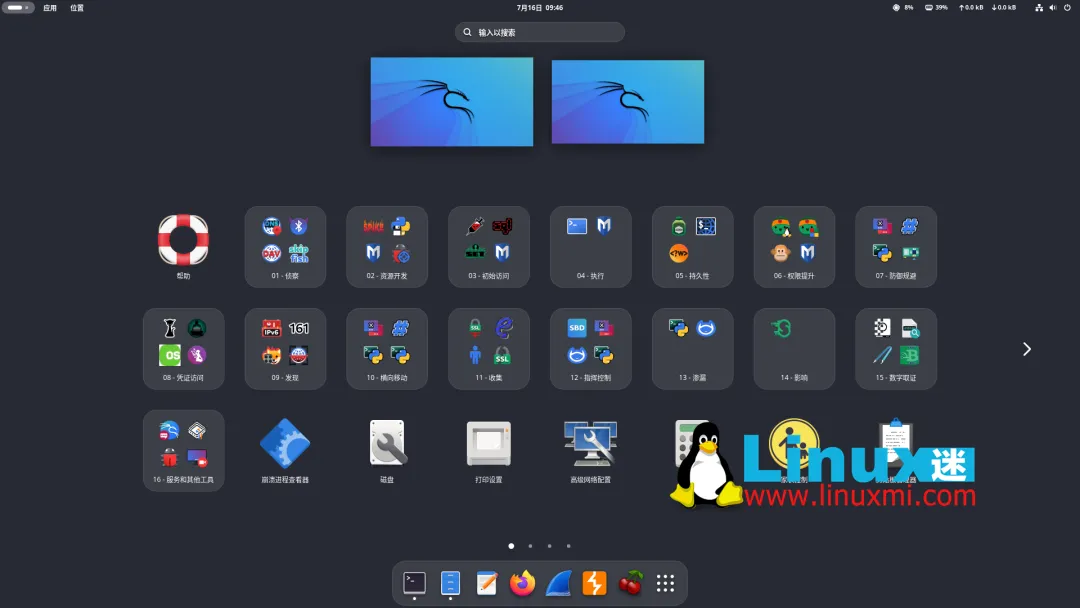Open the 帮助 lifebuoy Help app
1080x608 pixels.
click(x=183, y=247)
